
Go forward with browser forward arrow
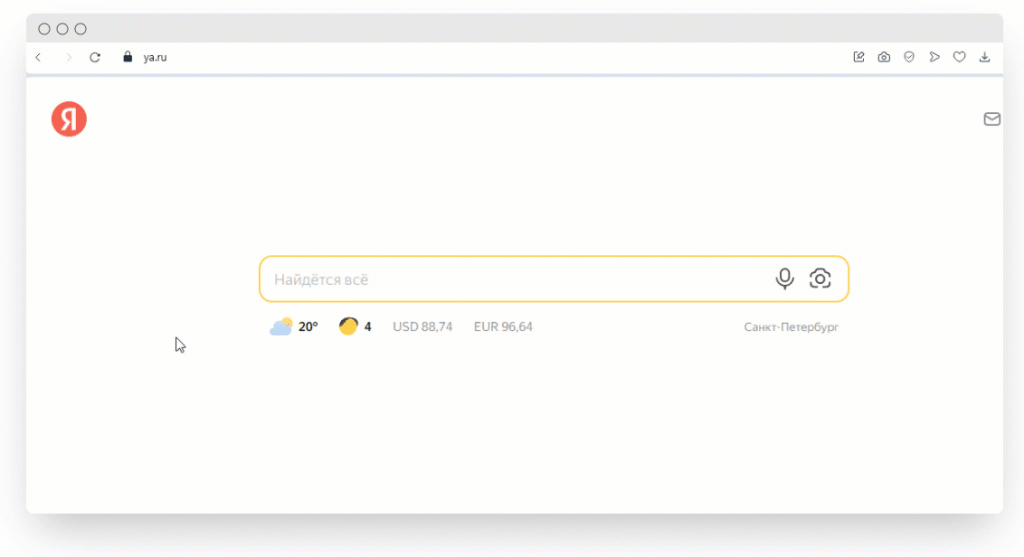click(68, 57)
